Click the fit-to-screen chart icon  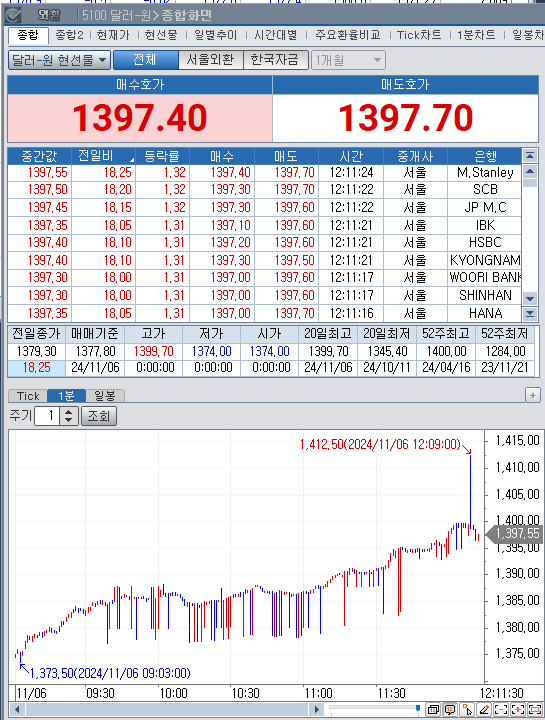pyautogui.click(x=535, y=709)
